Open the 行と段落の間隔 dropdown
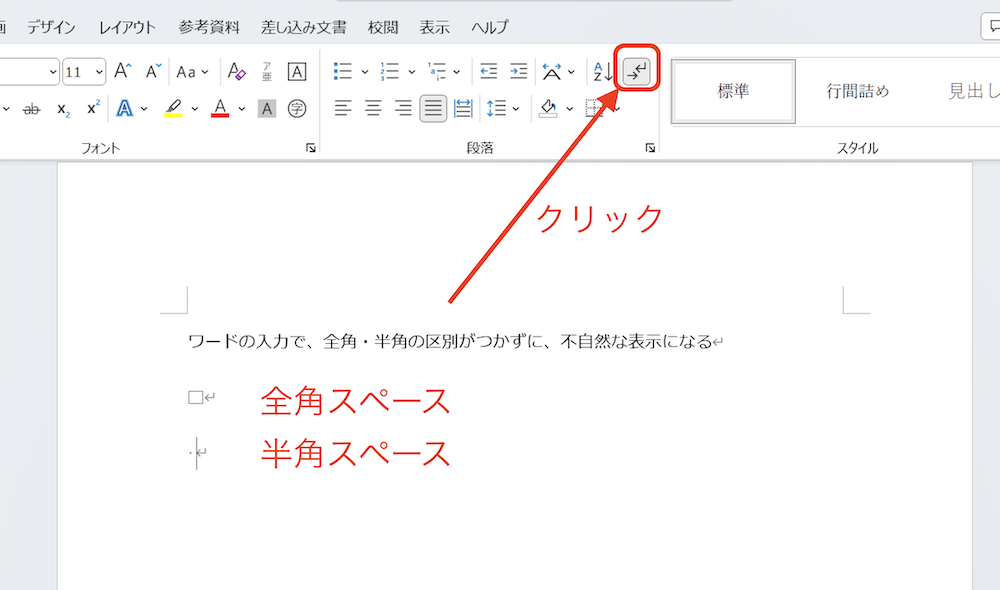Screen dimensions: 1000x590 [x=502, y=106]
